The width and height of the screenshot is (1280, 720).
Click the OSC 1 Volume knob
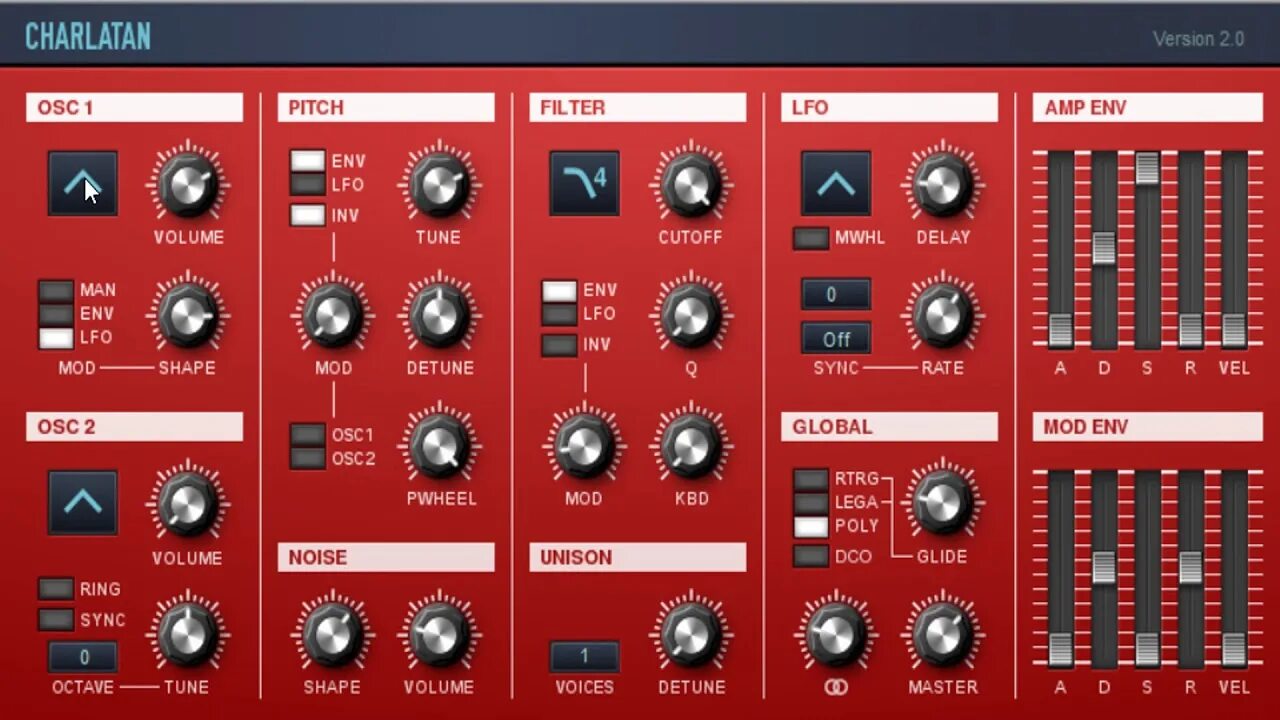point(188,184)
